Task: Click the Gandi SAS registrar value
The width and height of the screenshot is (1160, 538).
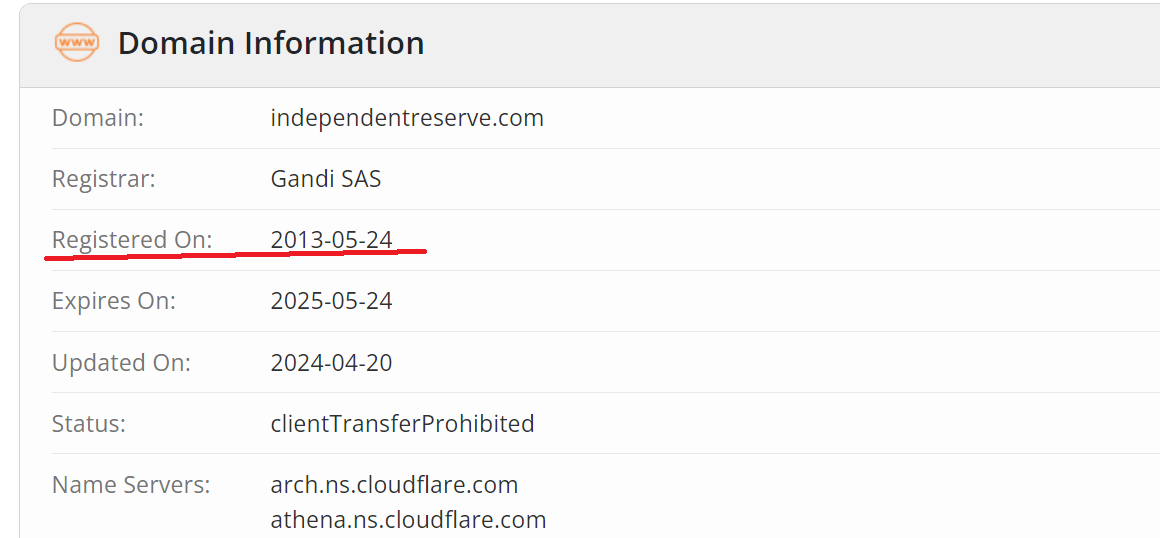Action: (326, 179)
